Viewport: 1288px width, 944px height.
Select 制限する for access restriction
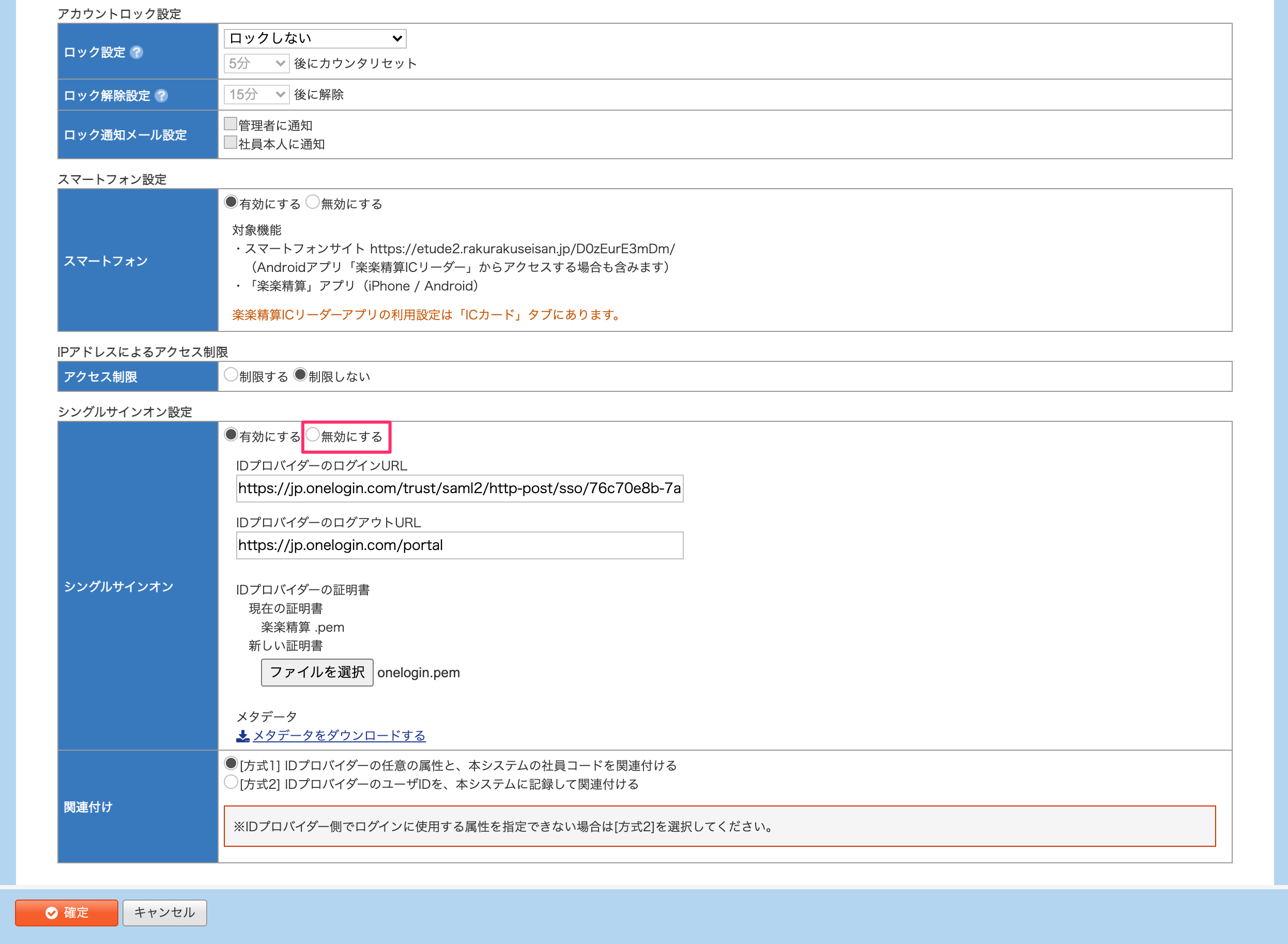pyautogui.click(x=231, y=375)
